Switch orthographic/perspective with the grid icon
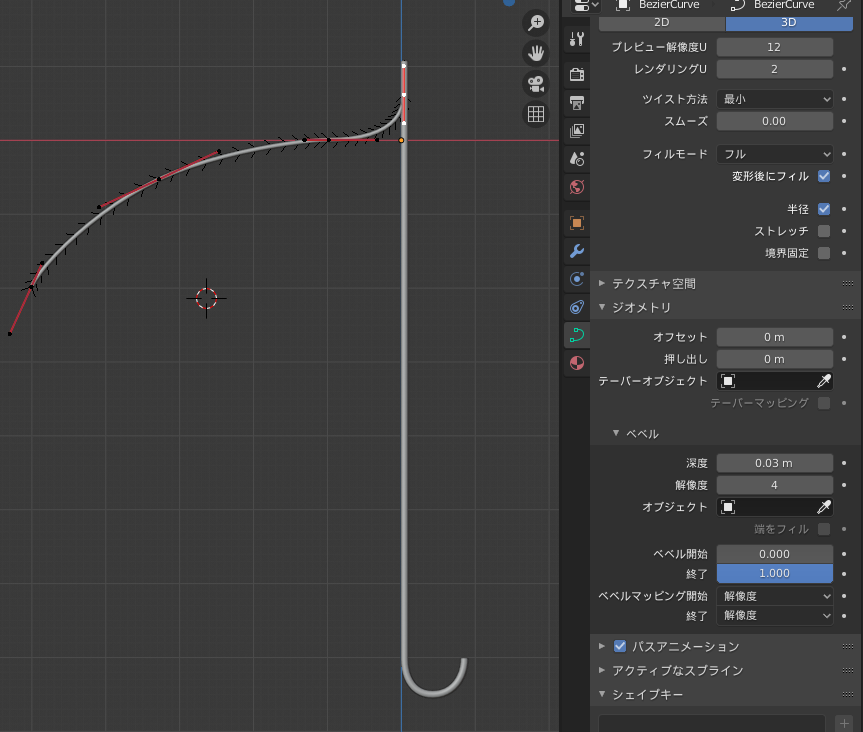Viewport: 863px width, 732px height. (536, 114)
